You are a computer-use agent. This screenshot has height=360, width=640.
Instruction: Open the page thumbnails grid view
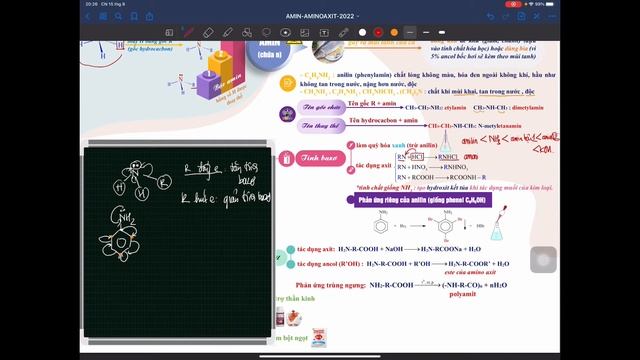pos(103,16)
